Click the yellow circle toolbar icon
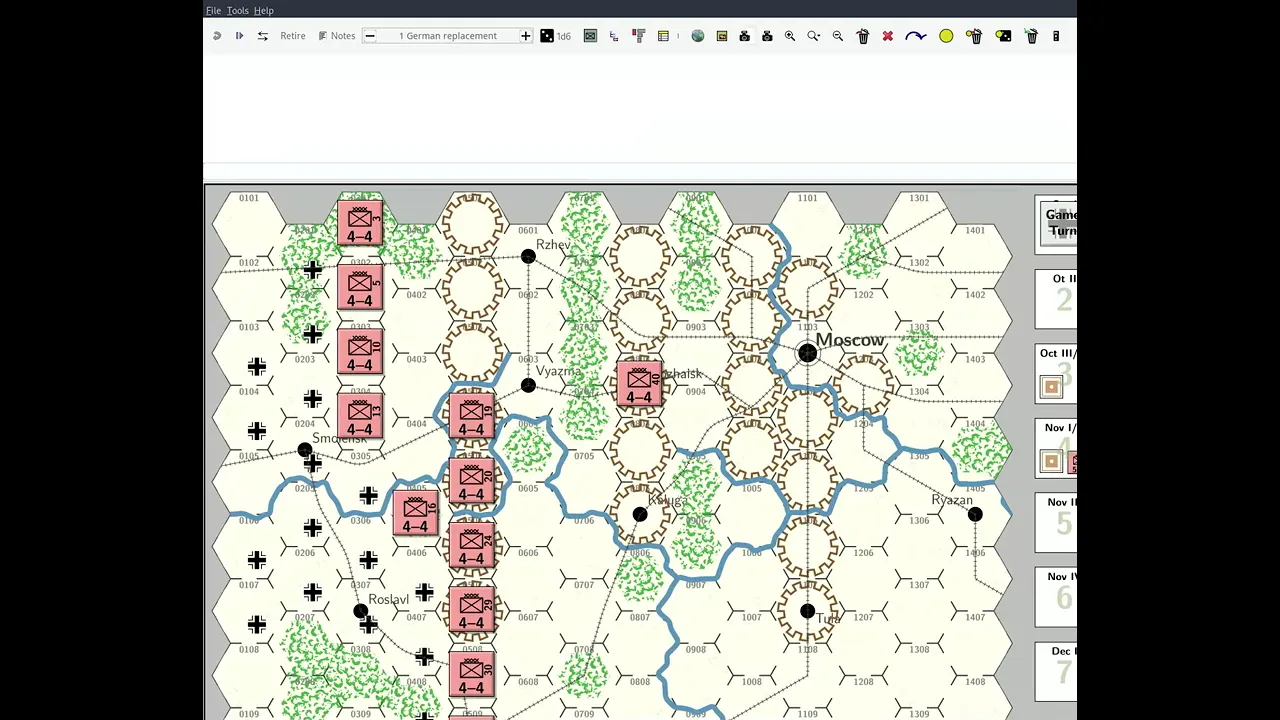 [x=946, y=36]
